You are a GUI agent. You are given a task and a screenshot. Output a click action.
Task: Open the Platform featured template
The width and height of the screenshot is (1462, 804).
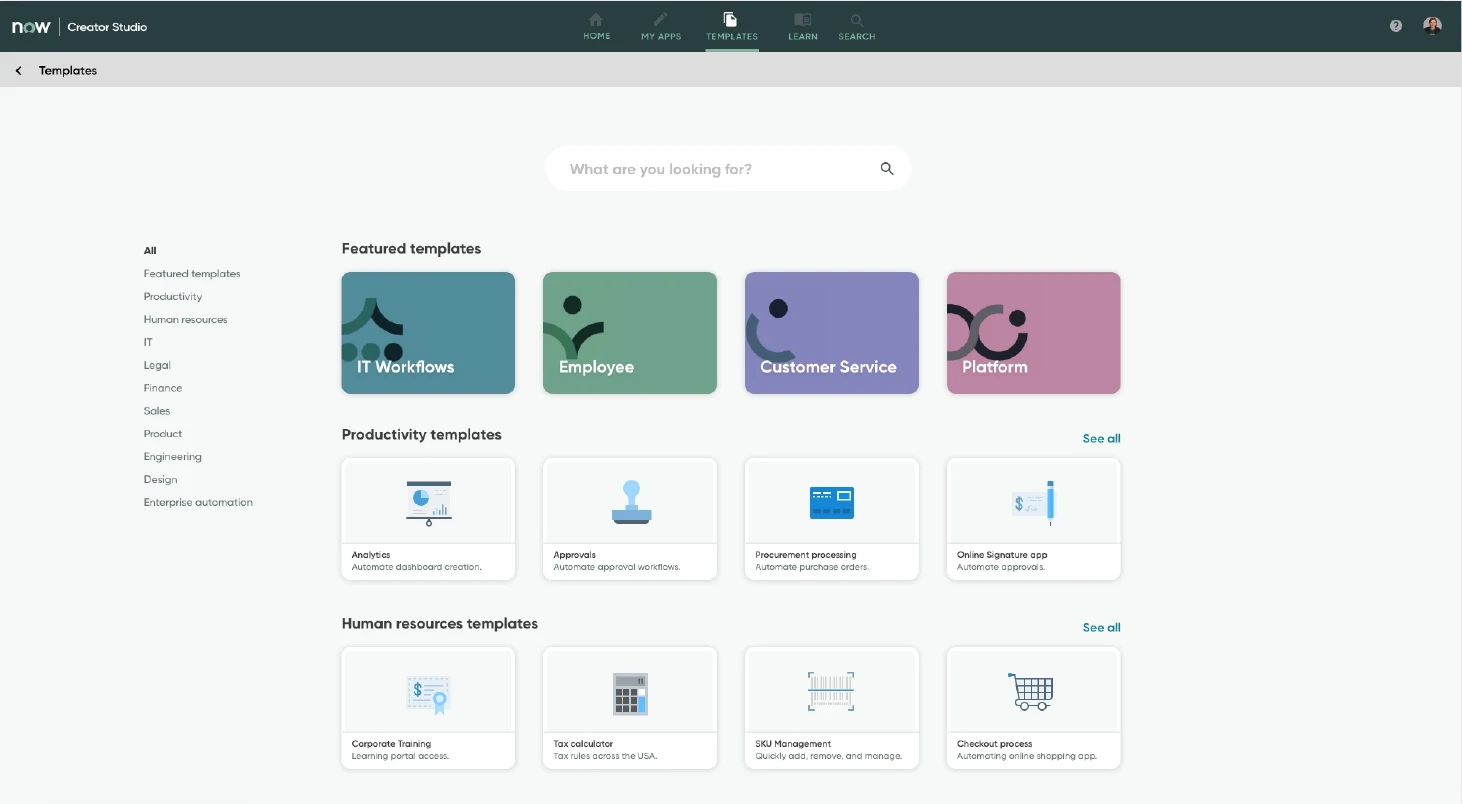1034,333
